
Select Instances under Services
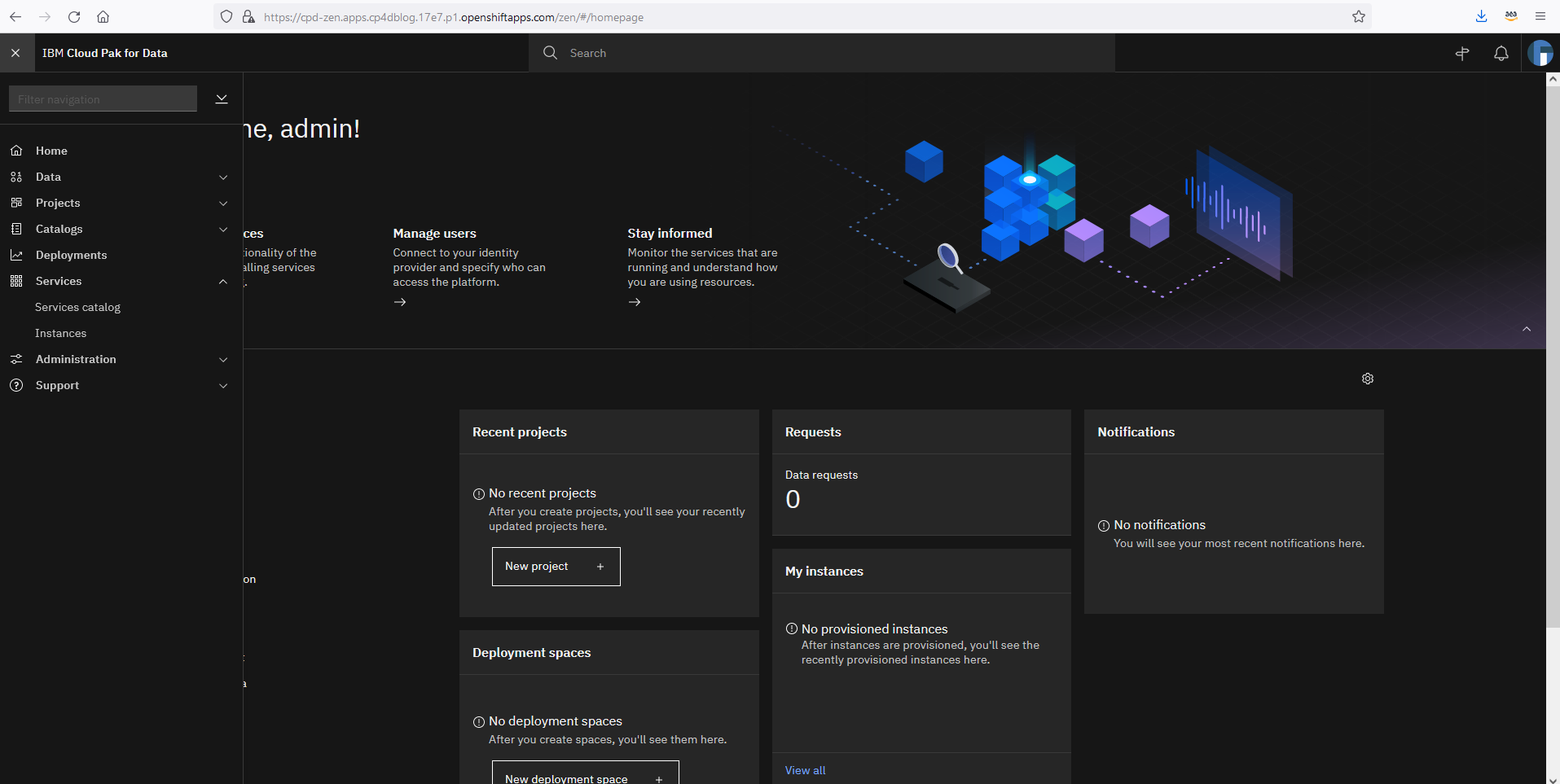click(x=60, y=333)
